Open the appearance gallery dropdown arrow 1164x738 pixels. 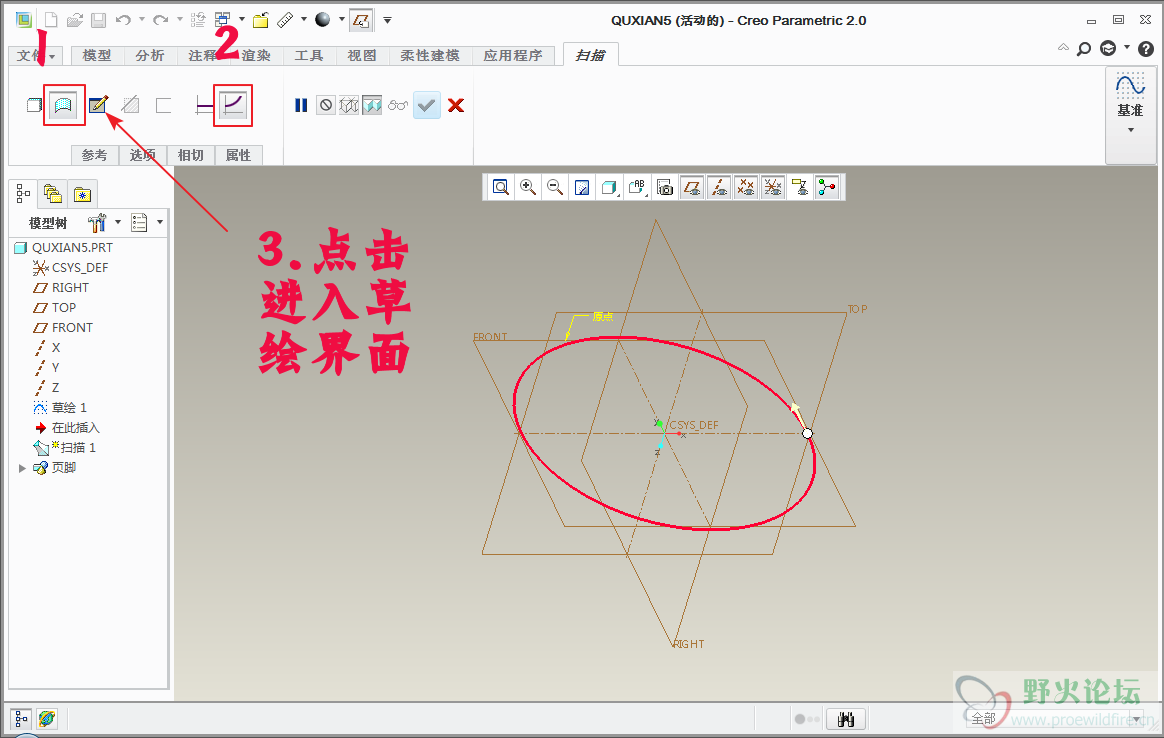341,19
